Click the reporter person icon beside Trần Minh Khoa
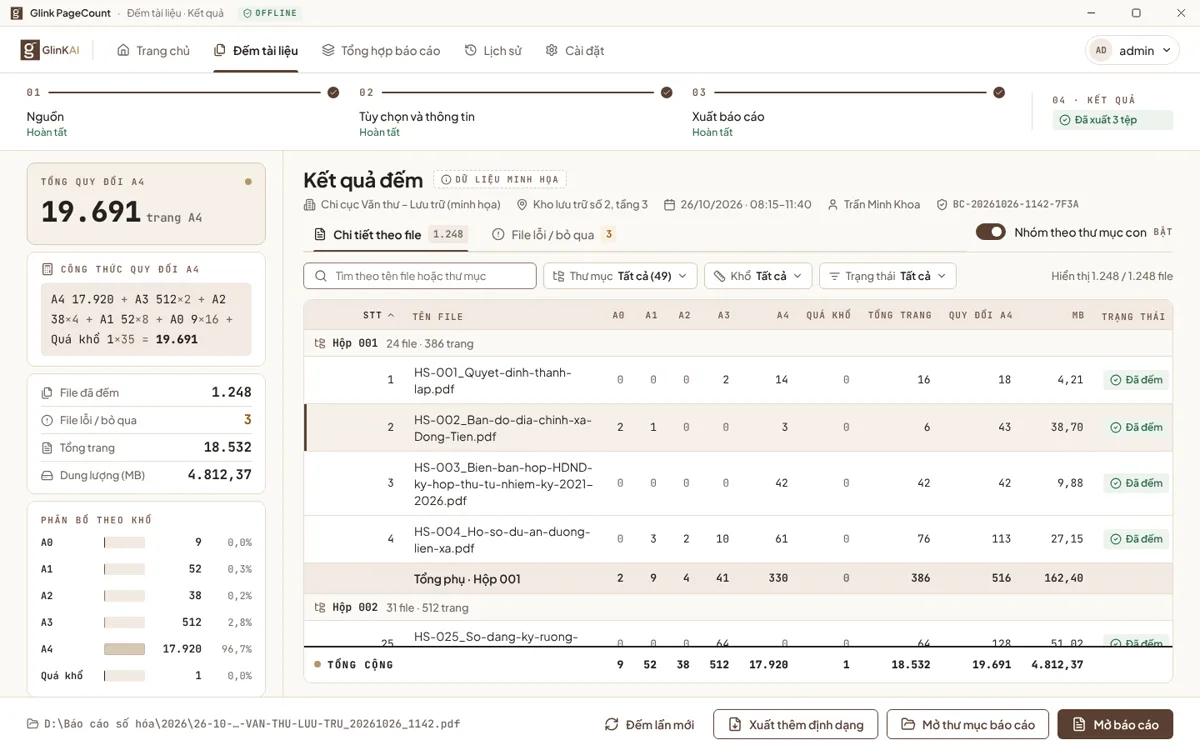Viewport: 1200px width, 750px height. (x=833, y=205)
